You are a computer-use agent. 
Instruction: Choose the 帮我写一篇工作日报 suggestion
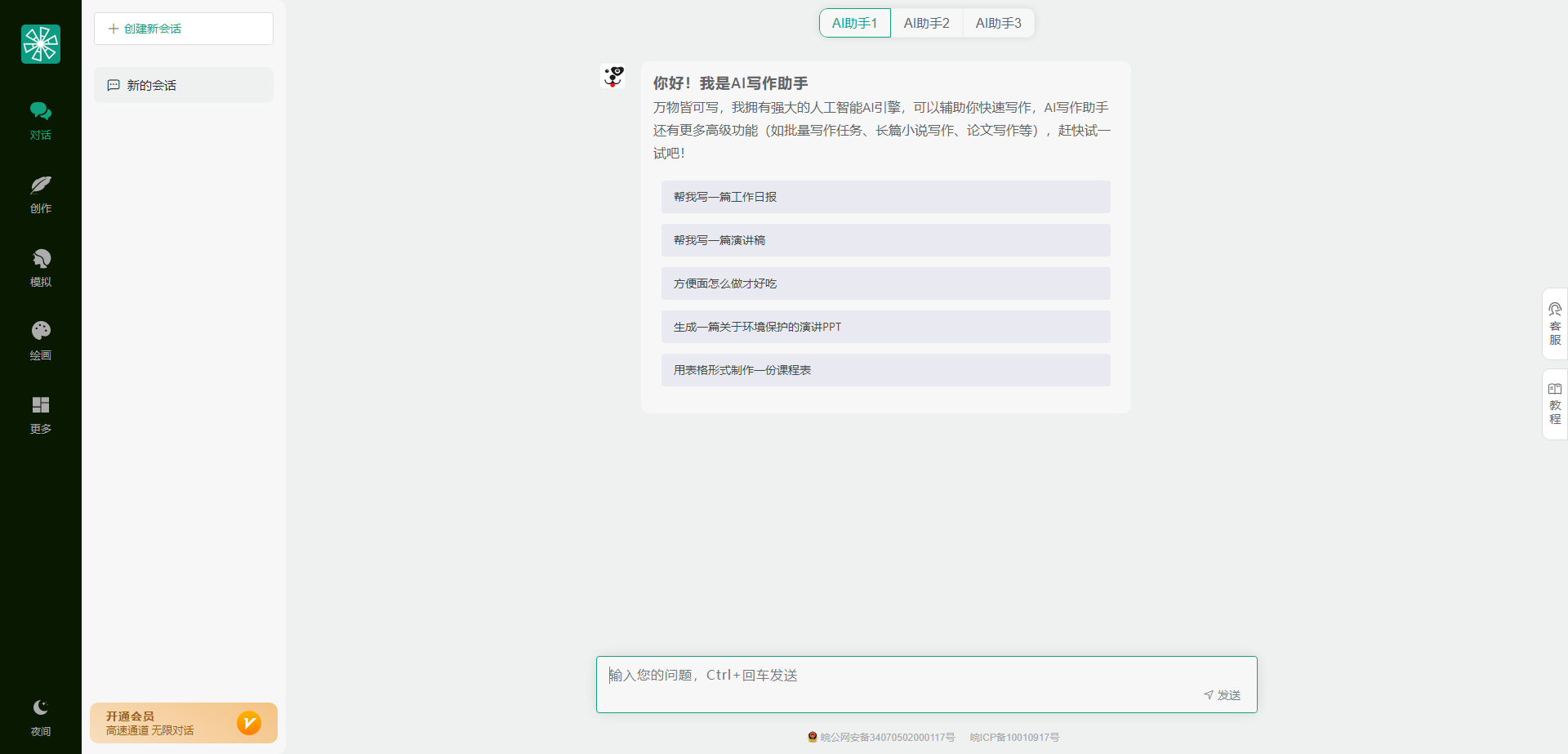(x=885, y=197)
